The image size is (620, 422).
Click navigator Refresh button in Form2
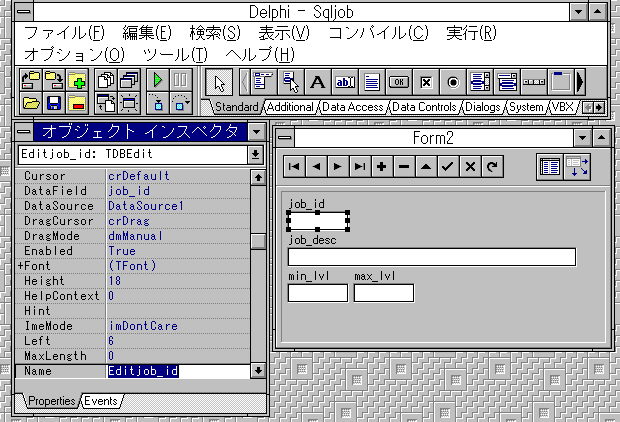coord(492,167)
